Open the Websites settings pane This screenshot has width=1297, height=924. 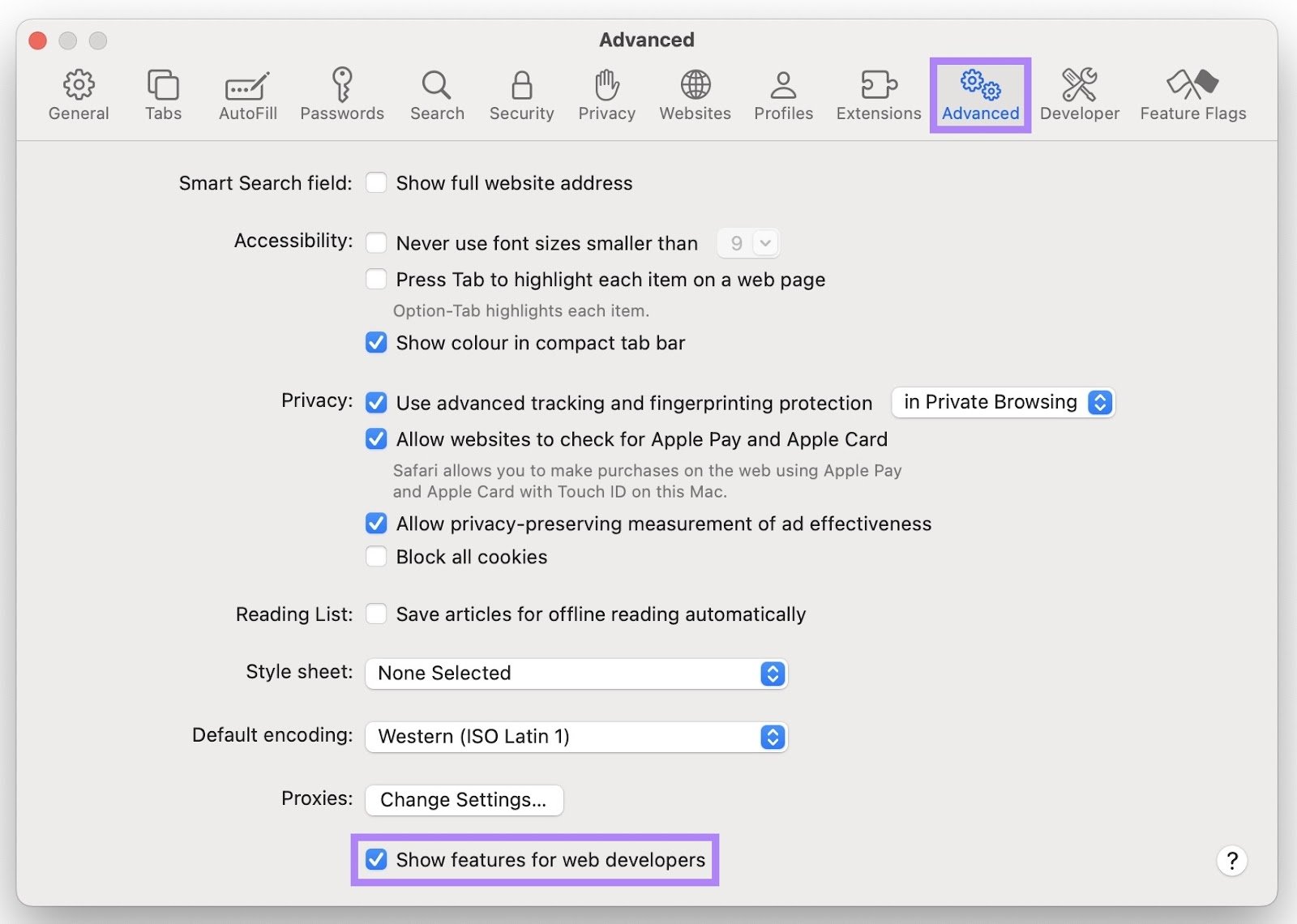point(694,95)
